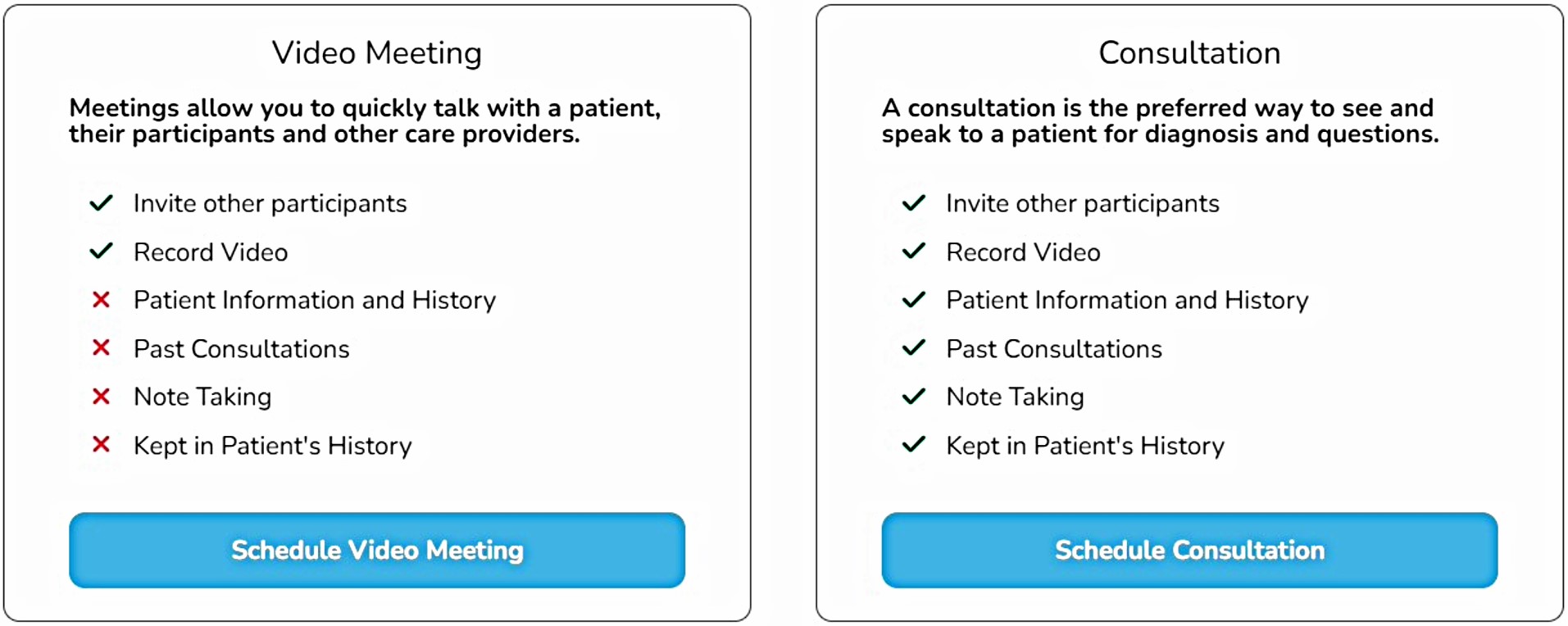Image resolution: width=1568 pixels, height=626 pixels.
Task: Click the Schedule Consultation button
Action: pyautogui.click(x=1189, y=550)
